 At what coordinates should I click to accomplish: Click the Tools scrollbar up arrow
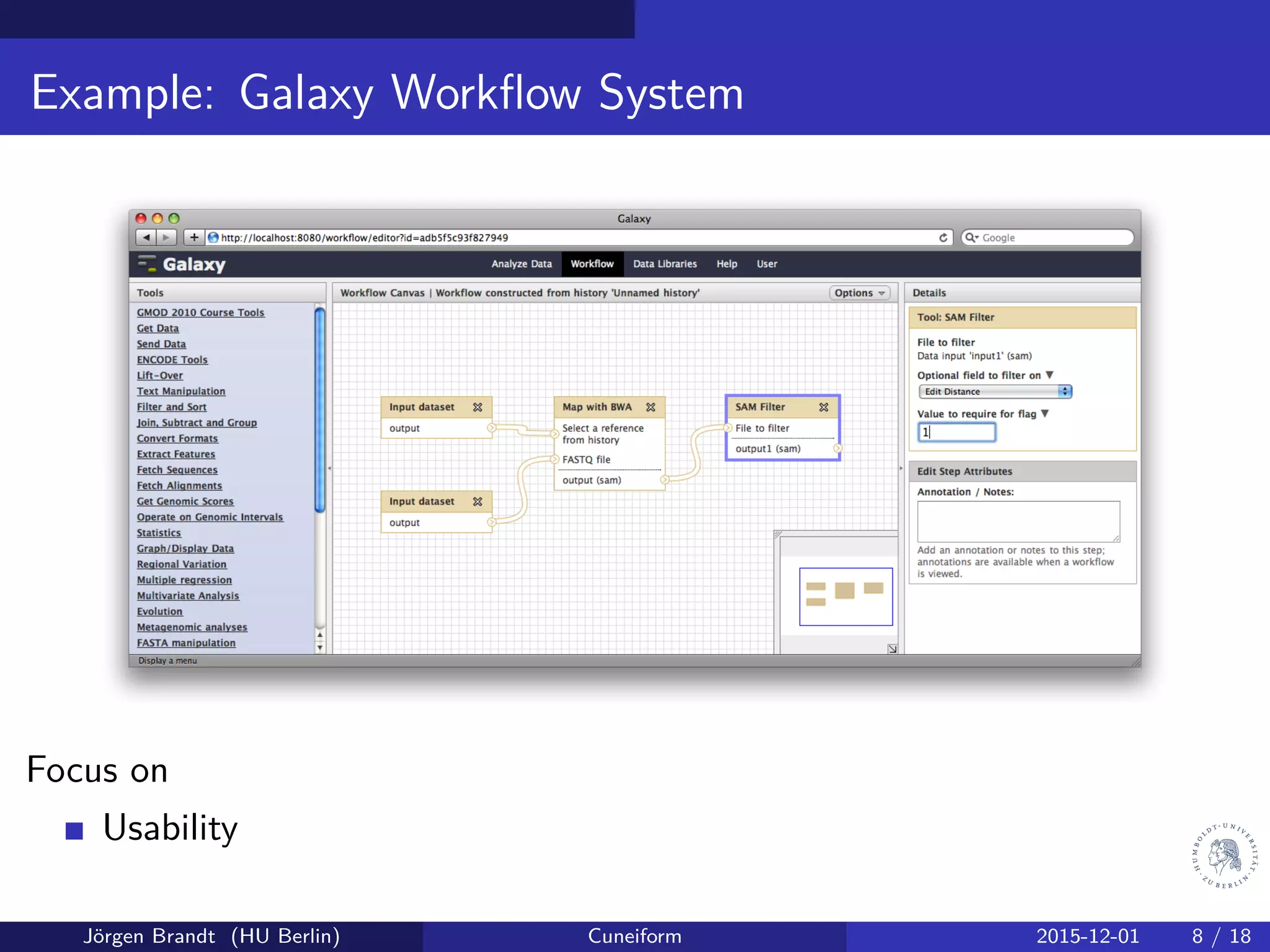point(320,635)
